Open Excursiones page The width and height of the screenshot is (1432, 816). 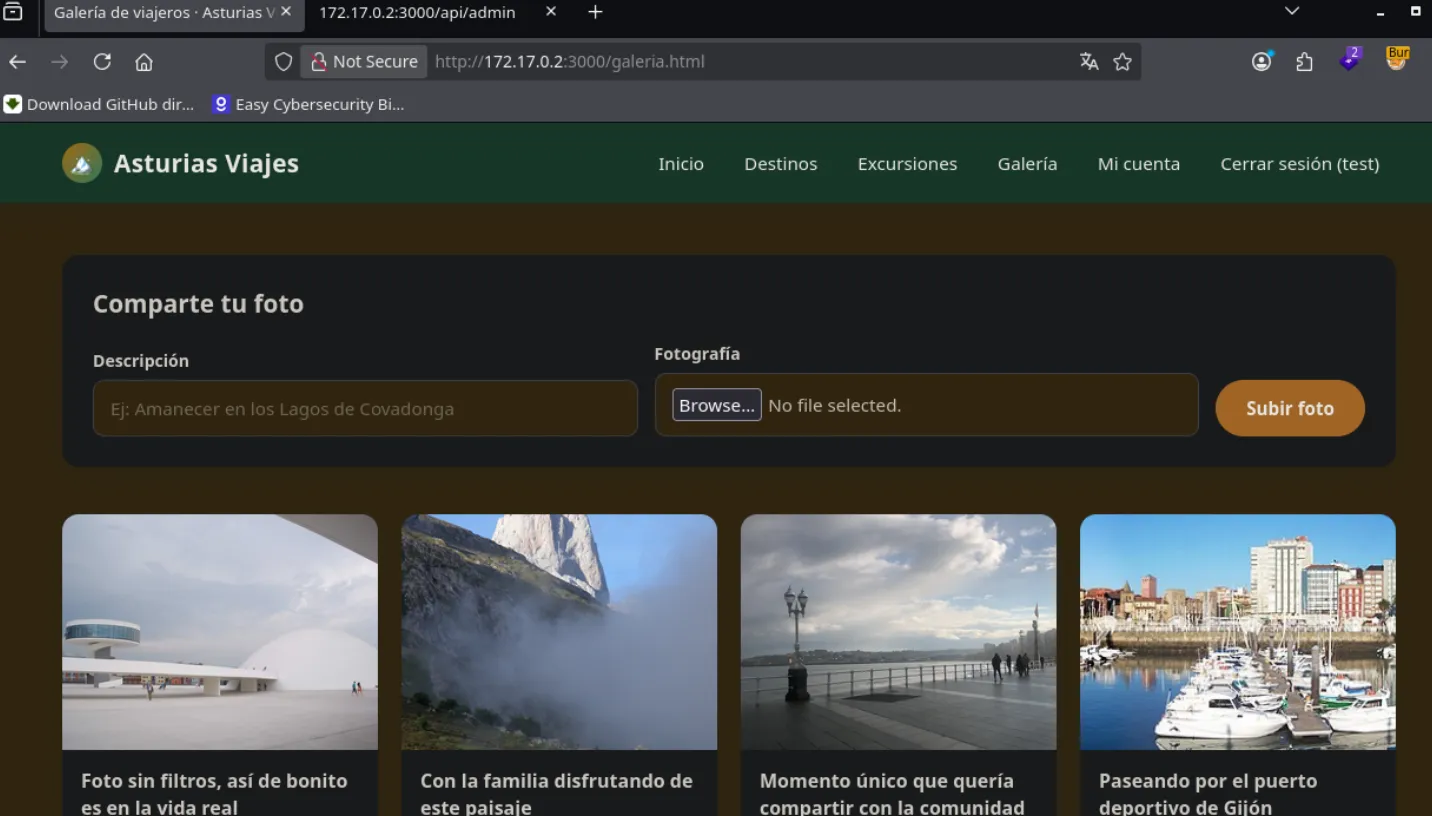click(907, 164)
